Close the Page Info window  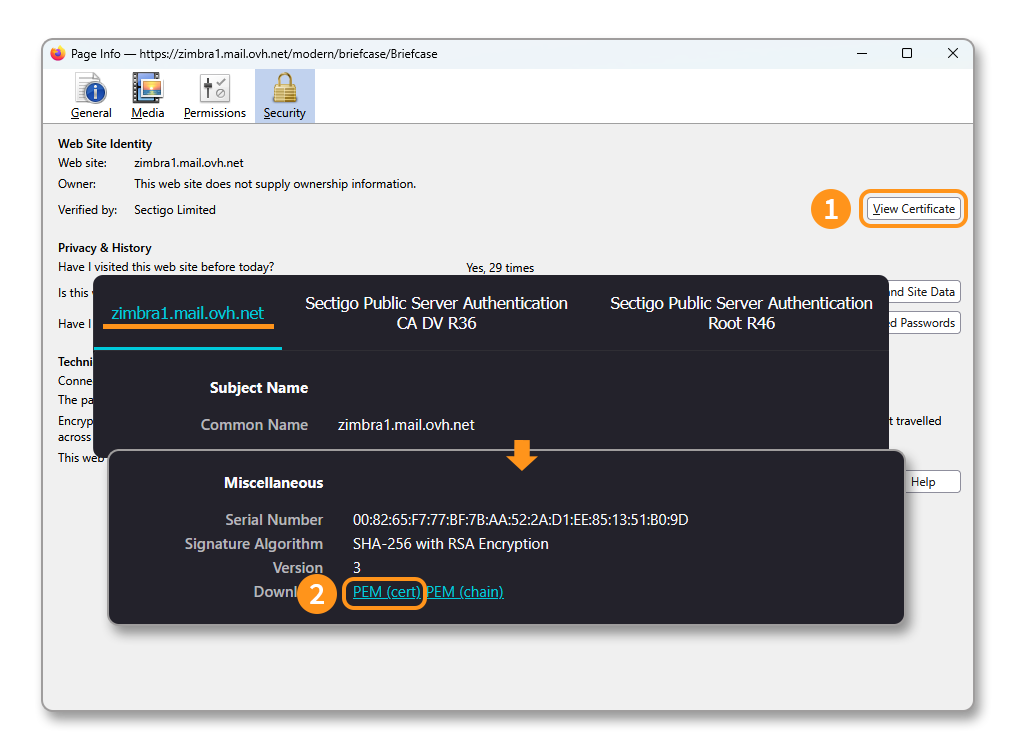pos(952,54)
